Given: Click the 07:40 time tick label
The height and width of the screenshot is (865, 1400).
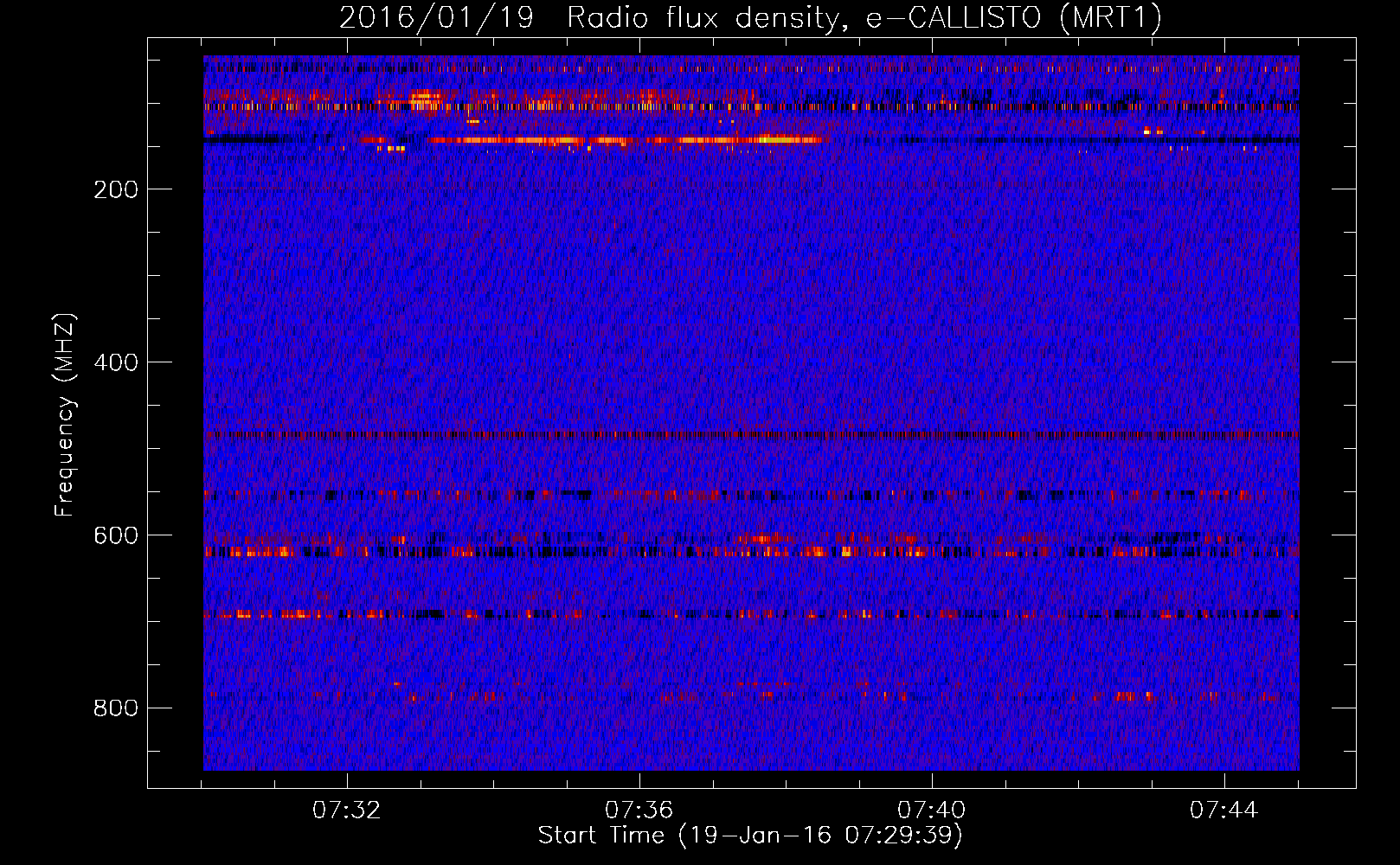Looking at the screenshot, I should (x=931, y=811).
